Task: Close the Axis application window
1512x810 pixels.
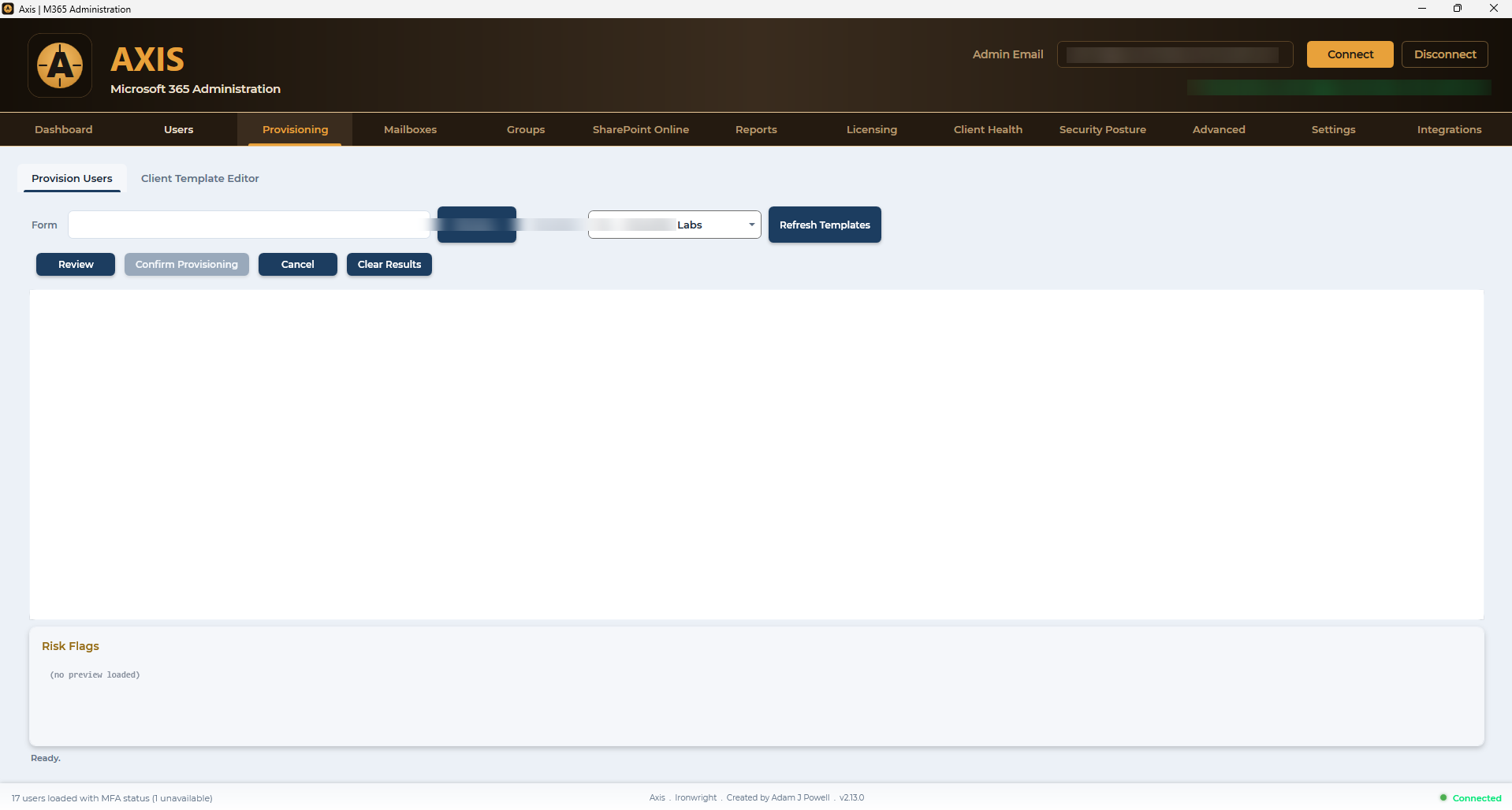Action: point(1494,9)
